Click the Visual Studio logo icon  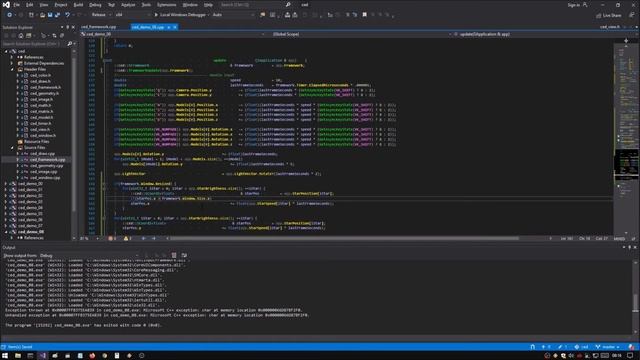tap(6, 5)
